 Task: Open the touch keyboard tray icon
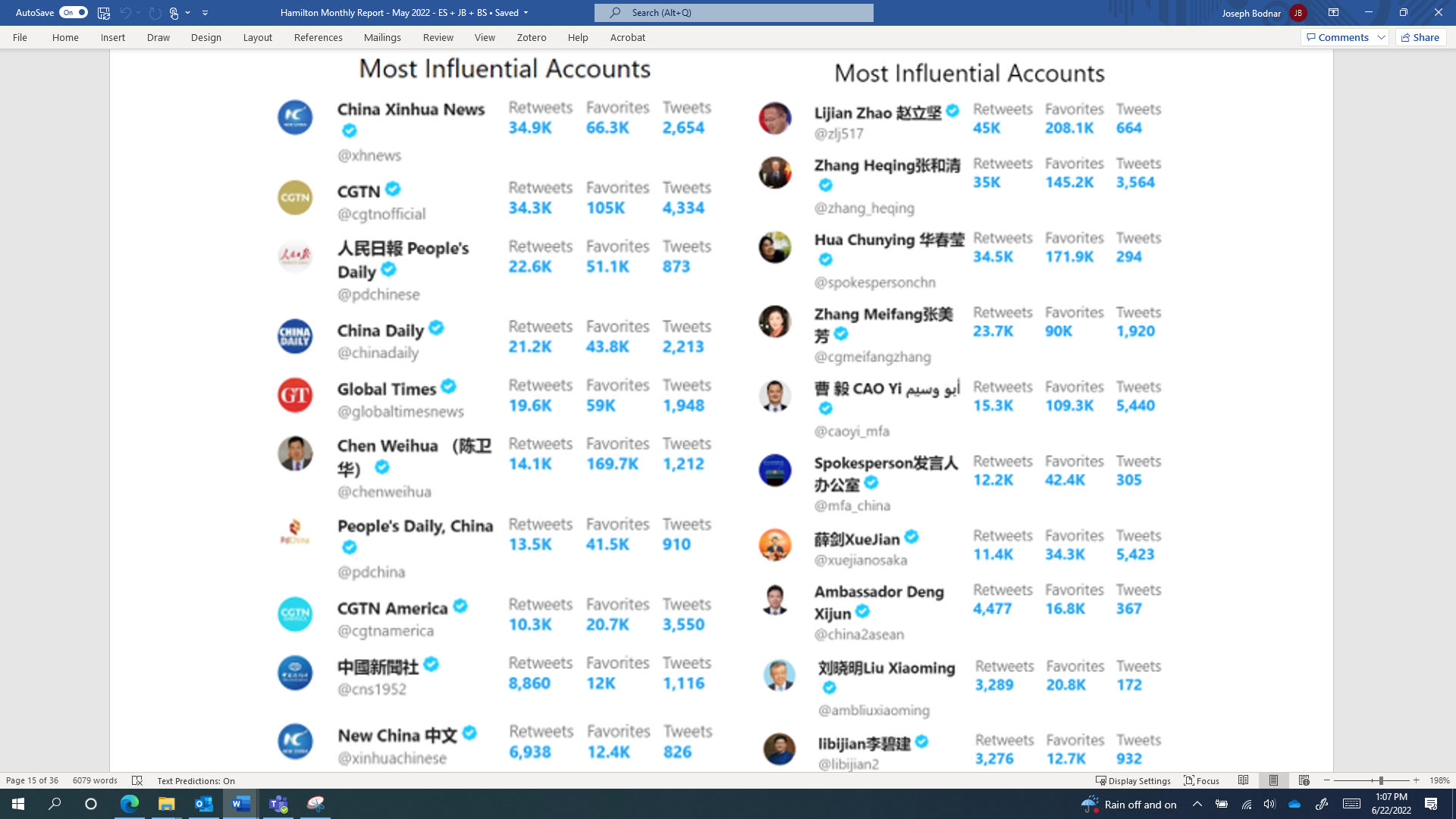click(x=1351, y=804)
